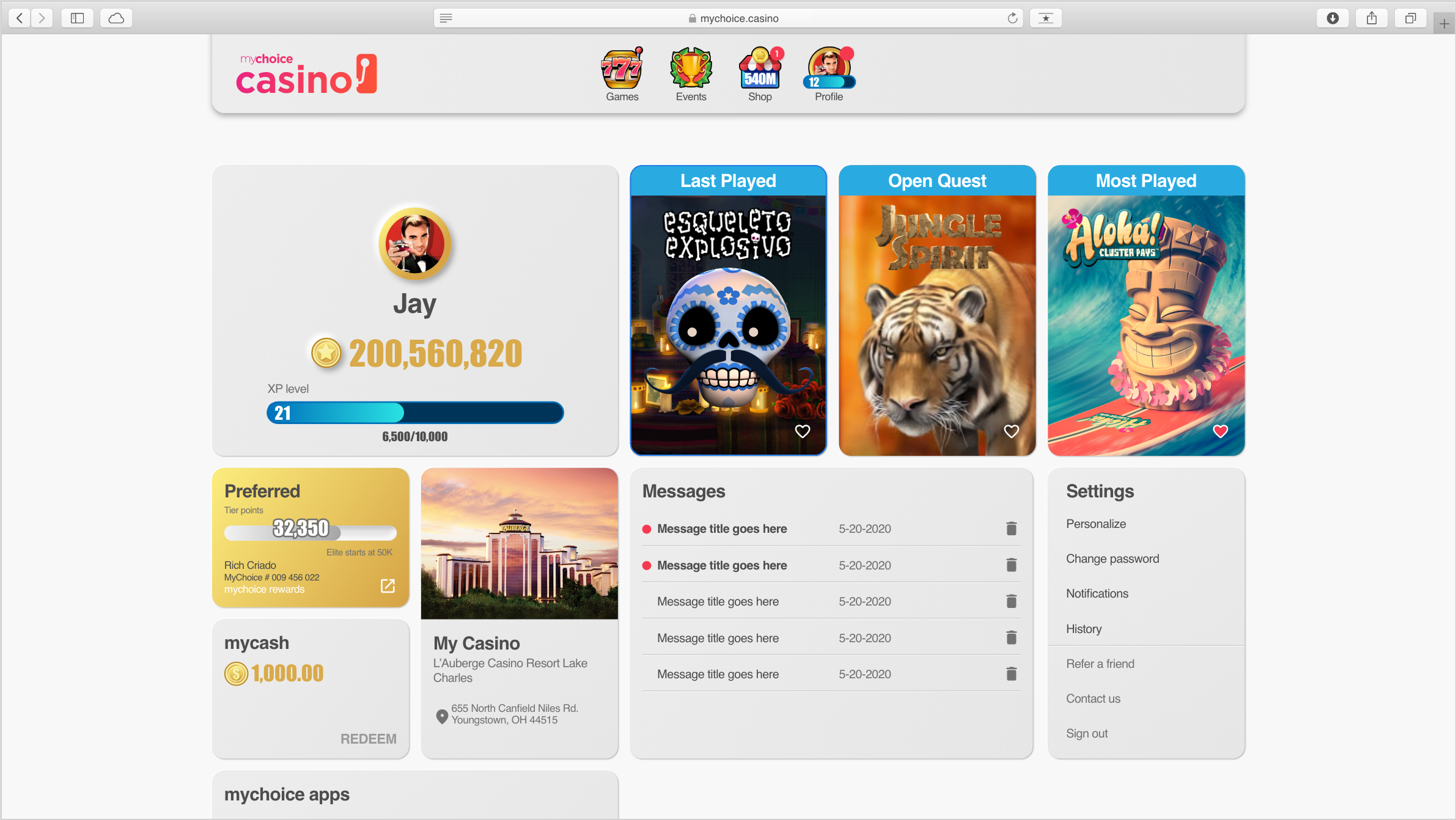Click the mychoice.casino address bar
Screen dimensions: 1456x820
click(x=727, y=18)
